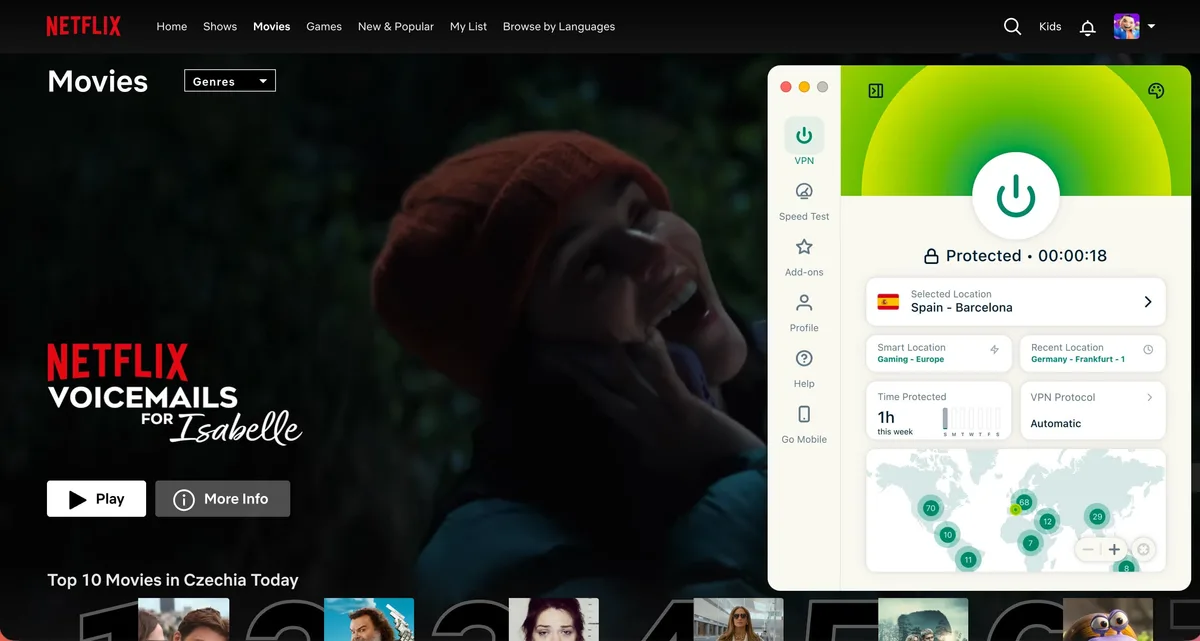
Task: Switch to Kids profile
Action: [x=1050, y=27]
